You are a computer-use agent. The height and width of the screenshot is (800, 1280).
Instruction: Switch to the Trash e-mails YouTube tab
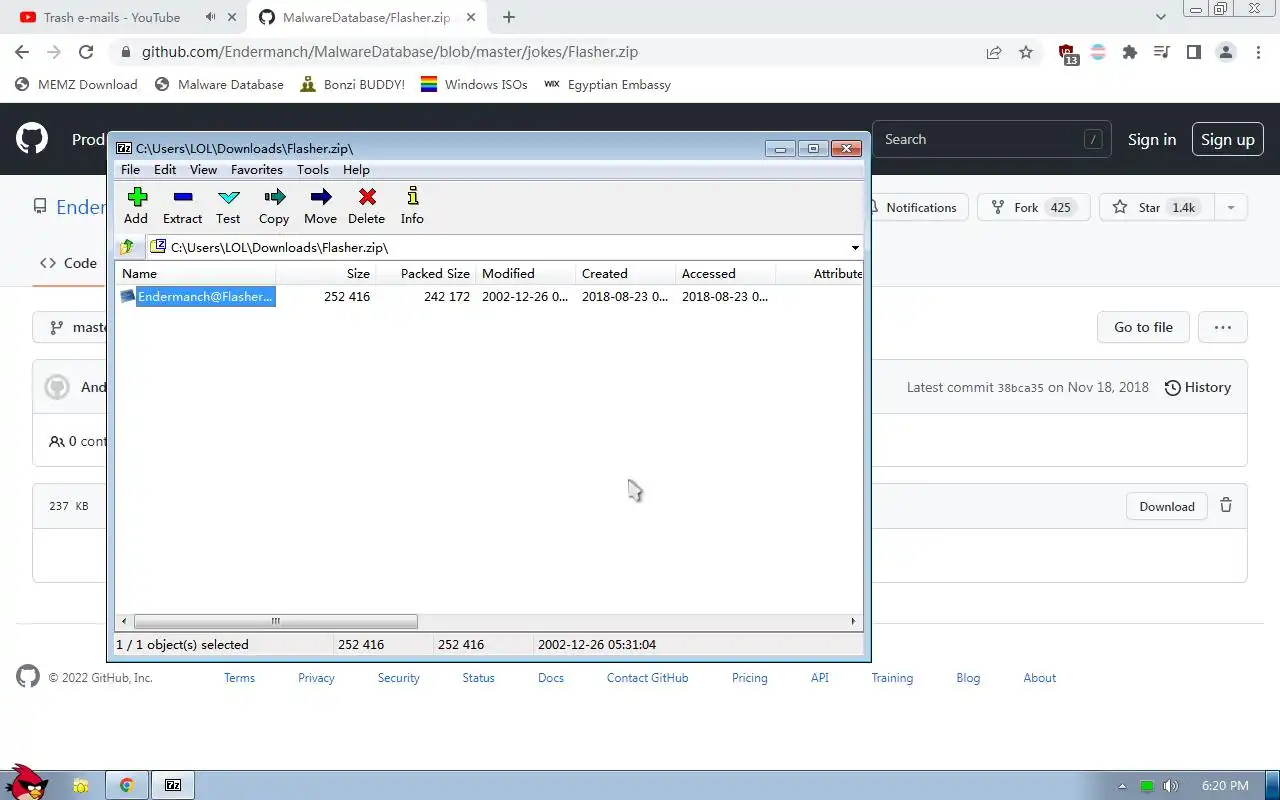click(x=112, y=17)
